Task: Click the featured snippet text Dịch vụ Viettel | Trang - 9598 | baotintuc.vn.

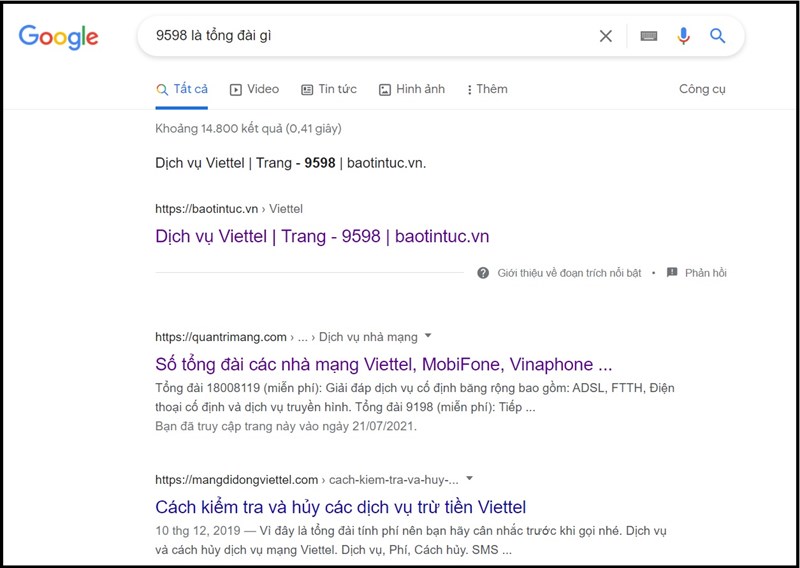Action: (290, 163)
